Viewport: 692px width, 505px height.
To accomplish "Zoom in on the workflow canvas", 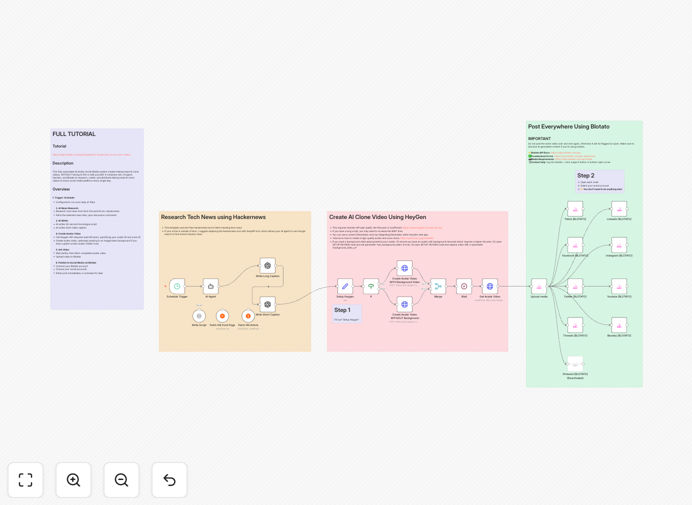I will coord(73,480).
